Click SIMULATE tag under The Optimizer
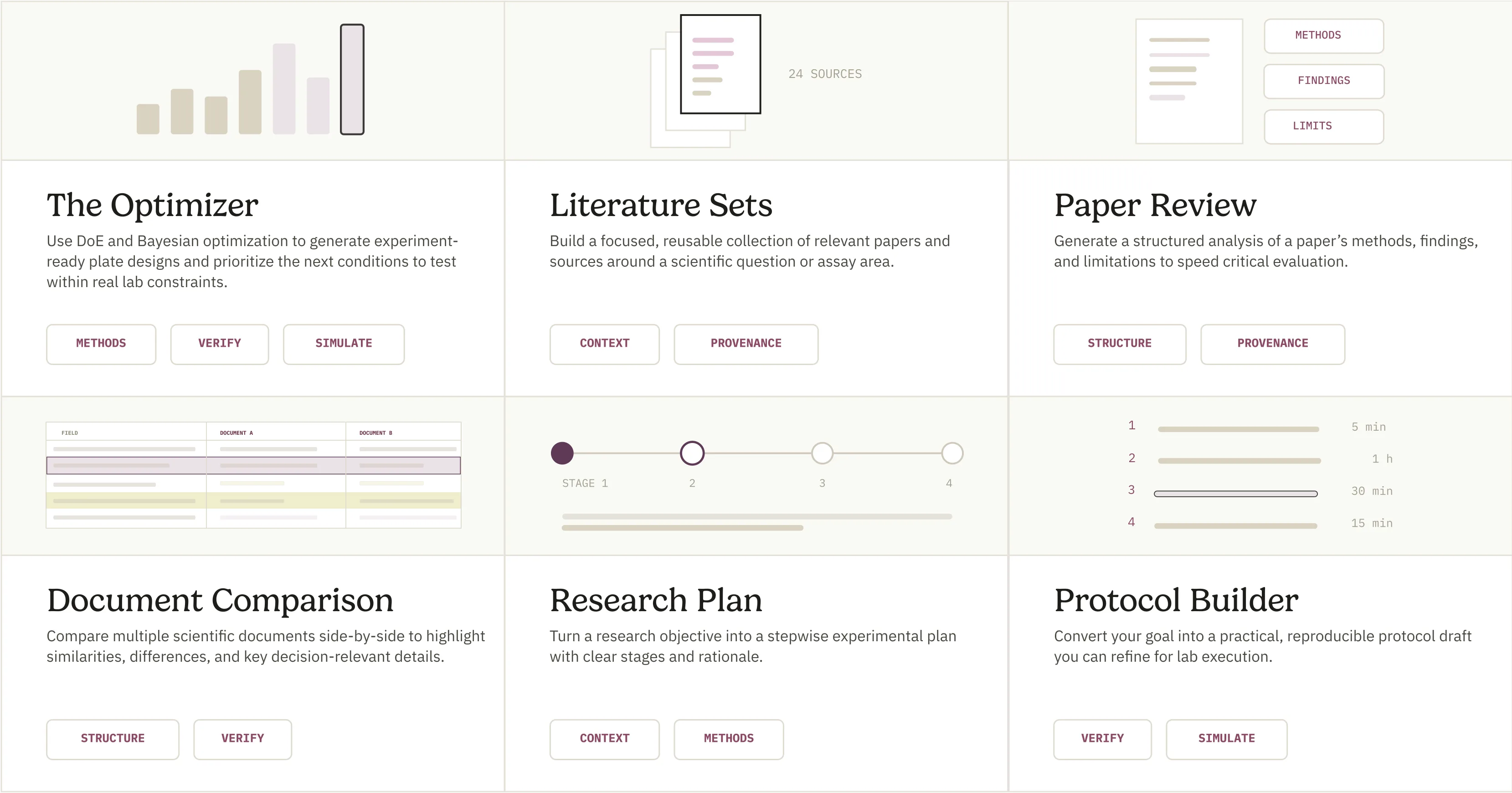The height and width of the screenshot is (793, 1512). tap(344, 344)
